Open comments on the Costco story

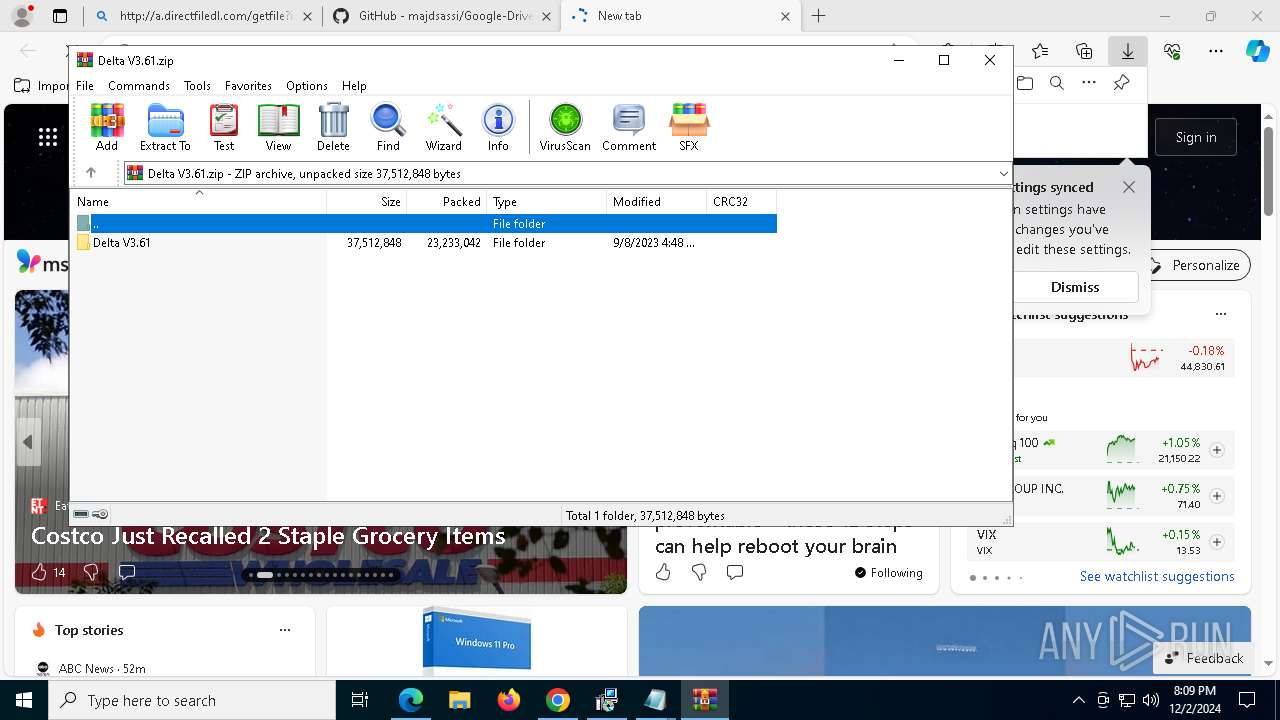pyautogui.click(x=127, y=572)
